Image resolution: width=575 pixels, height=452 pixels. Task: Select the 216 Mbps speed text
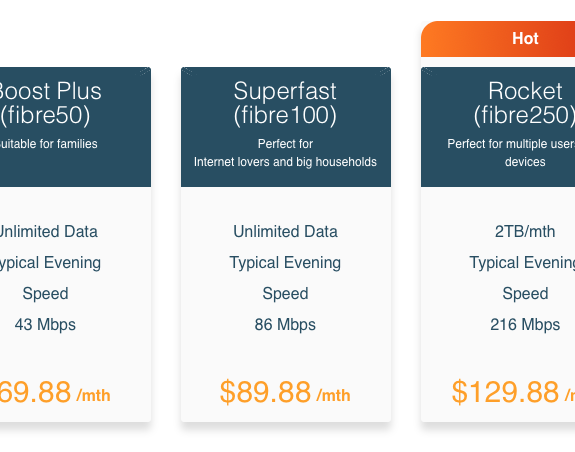point(525,325)
